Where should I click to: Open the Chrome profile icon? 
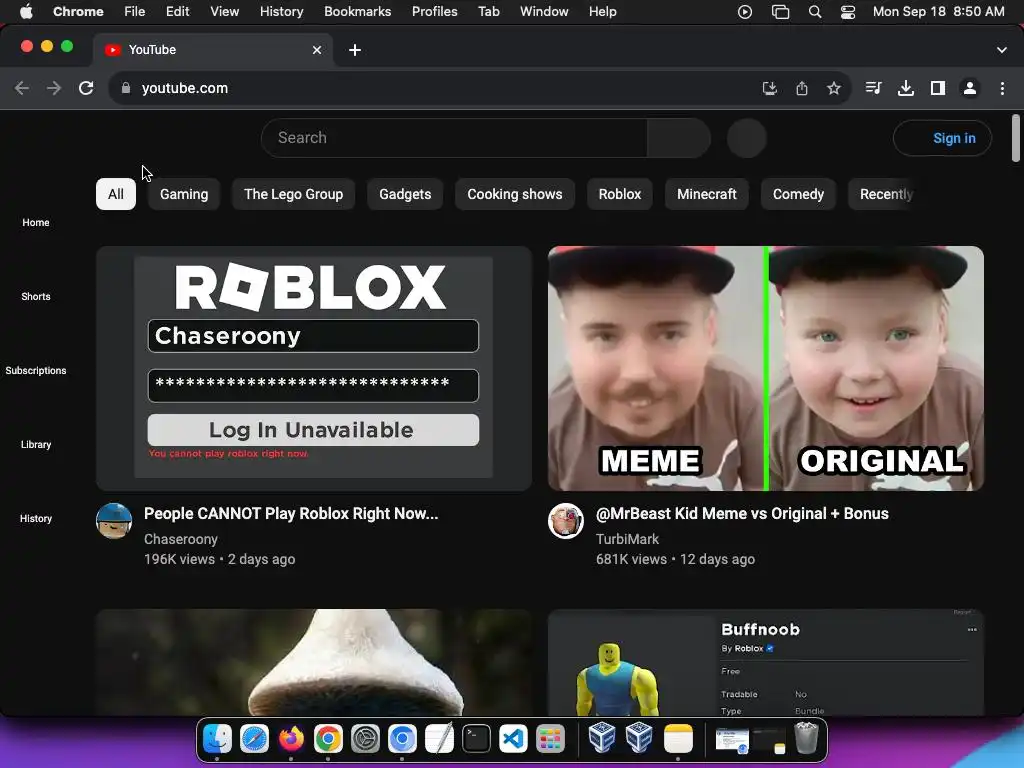pos(970,88)
